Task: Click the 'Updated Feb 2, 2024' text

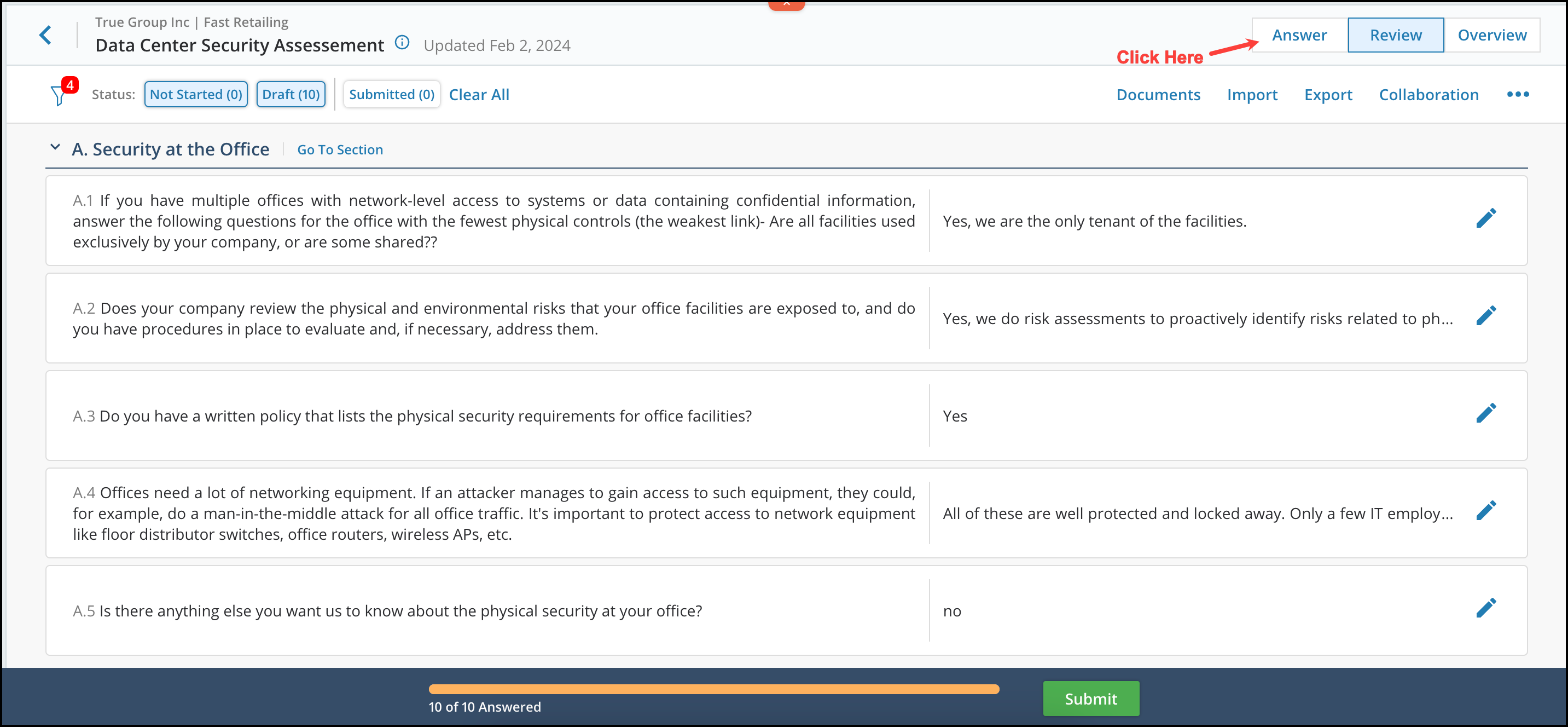Action: 497,45
